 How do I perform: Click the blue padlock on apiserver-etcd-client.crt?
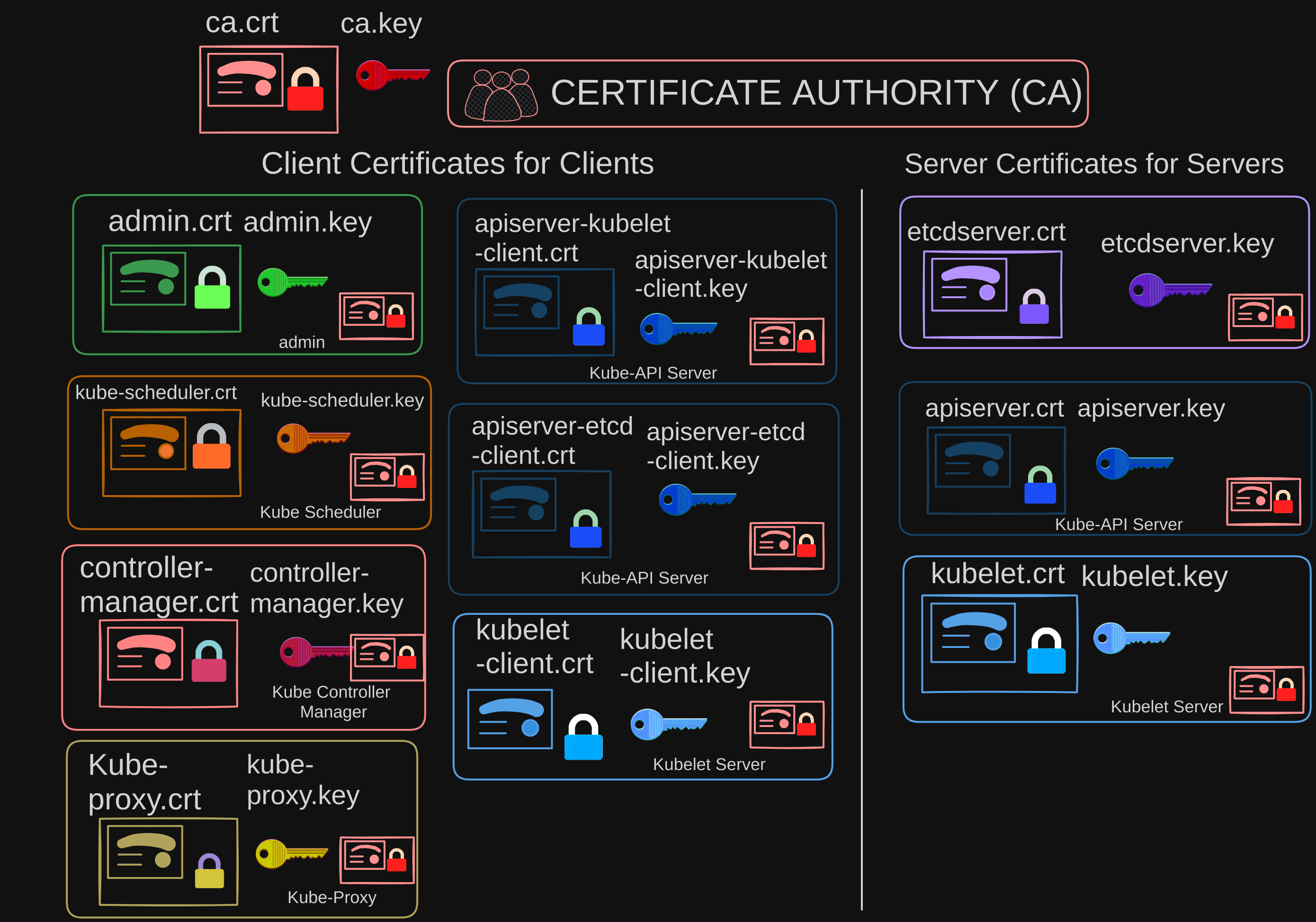(x=586, y=528)
